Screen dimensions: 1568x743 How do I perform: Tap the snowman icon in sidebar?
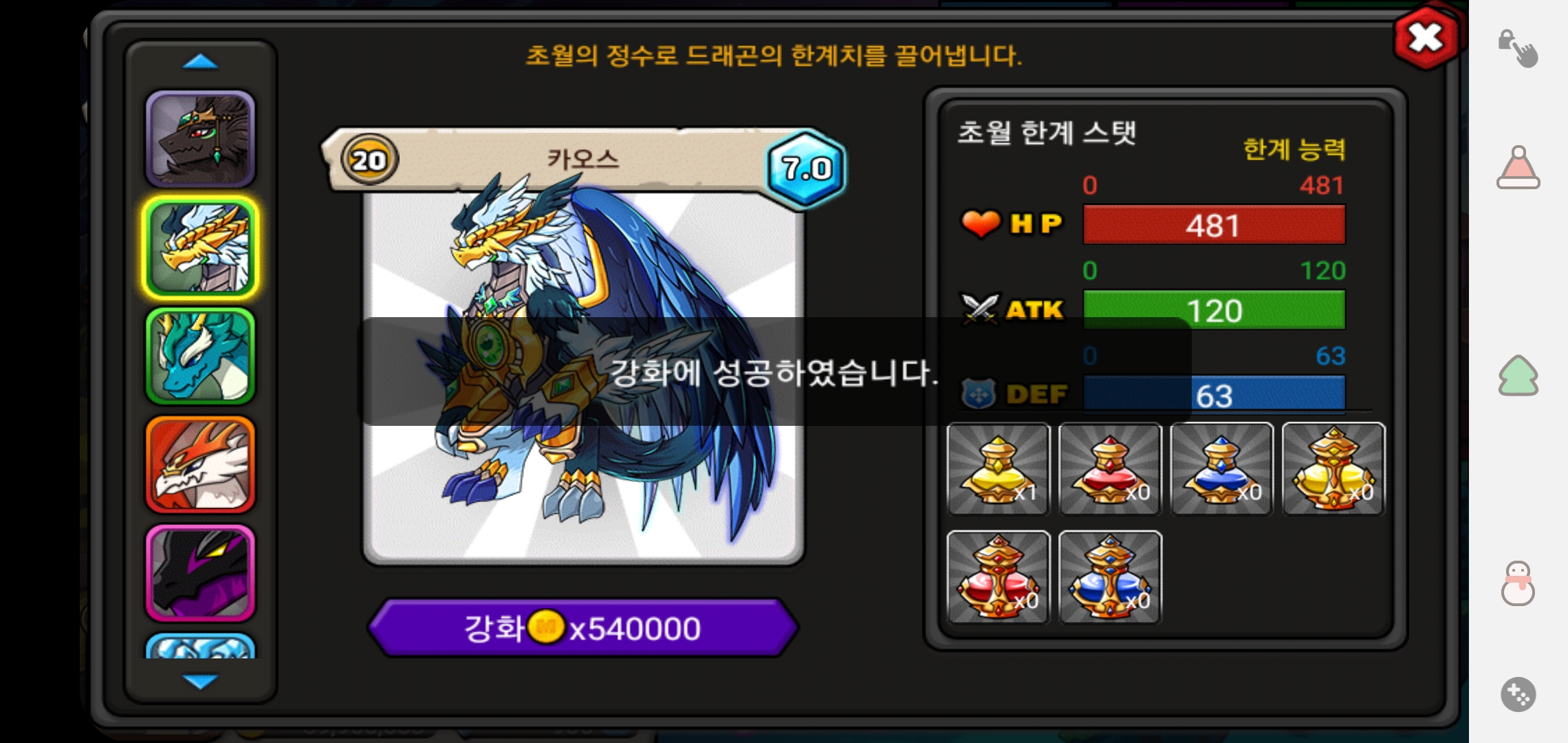coord(1518,583)
